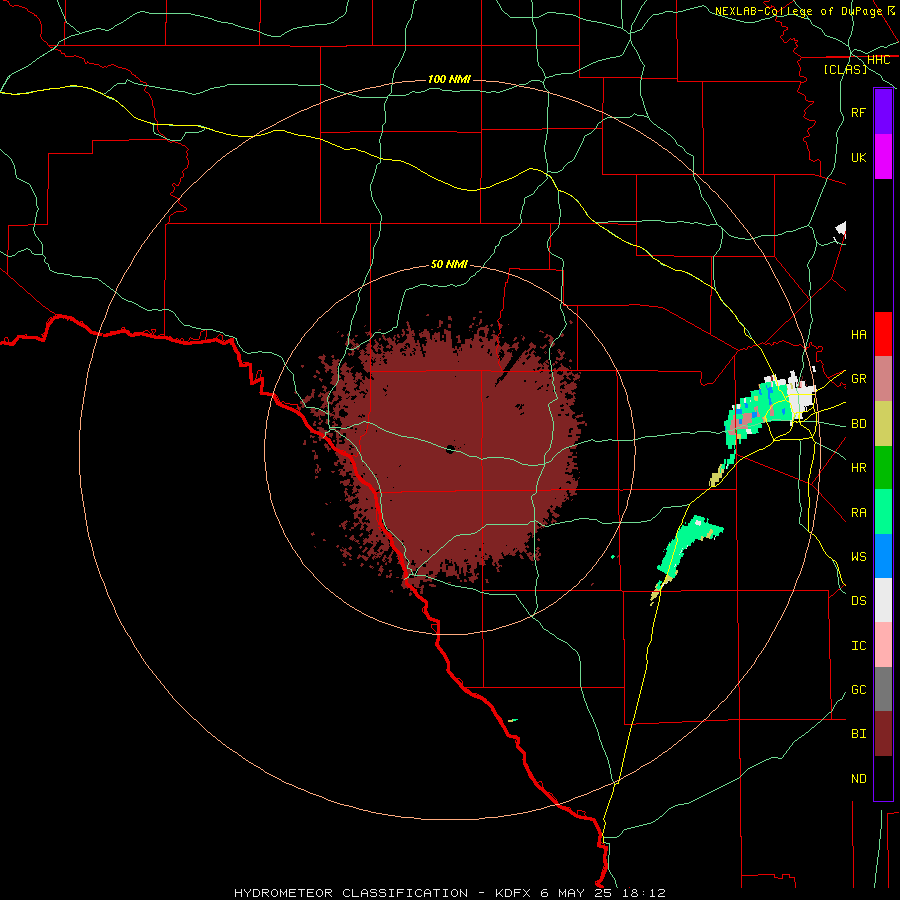This screenshot has width=900, height=900.
Task: Click the BI dark red swatch
Action: coord(883,734)
